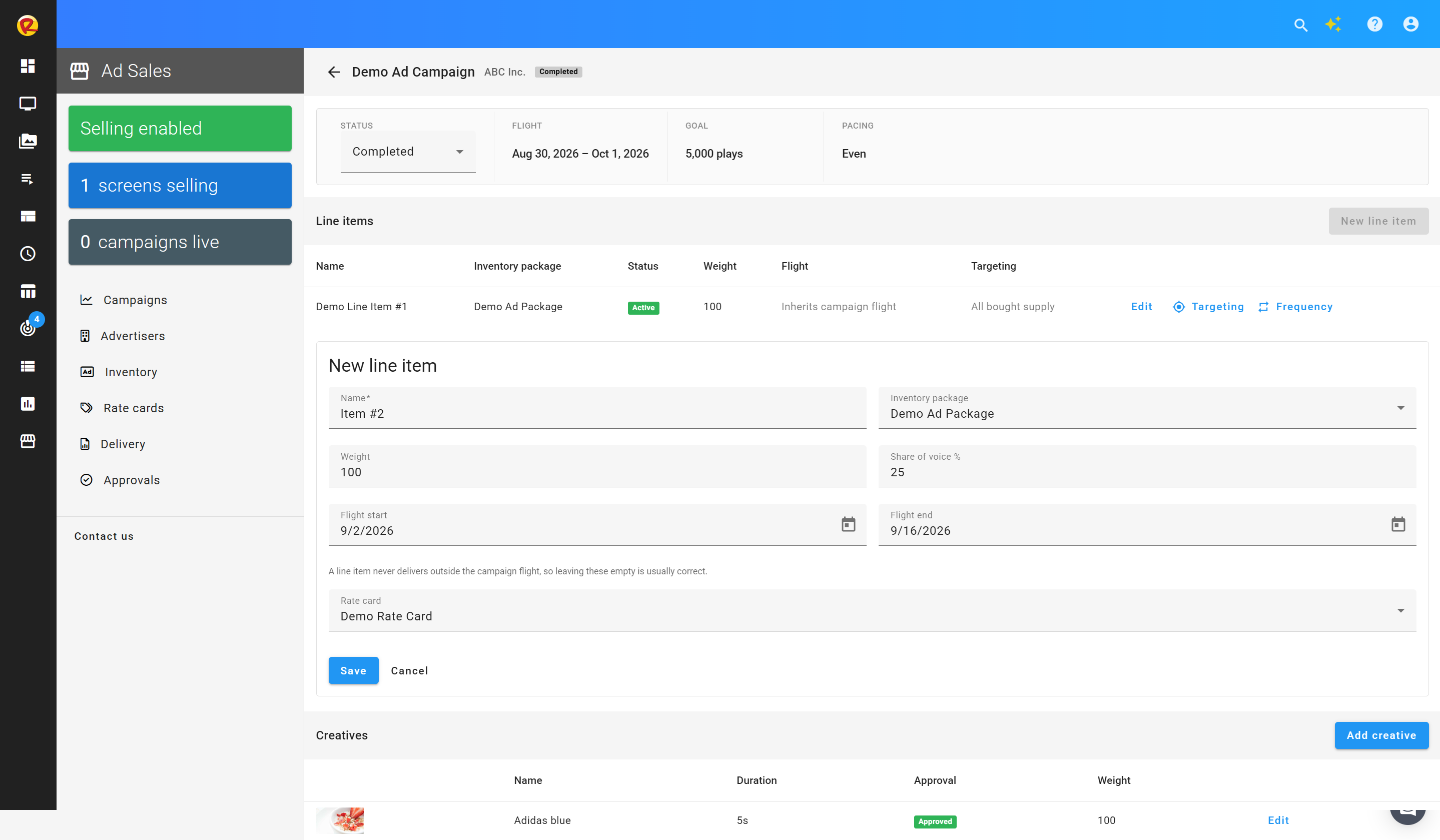This screenshot has width=1440, height=840.
Task: Click the Share of voice % field
Action: 1147,466
